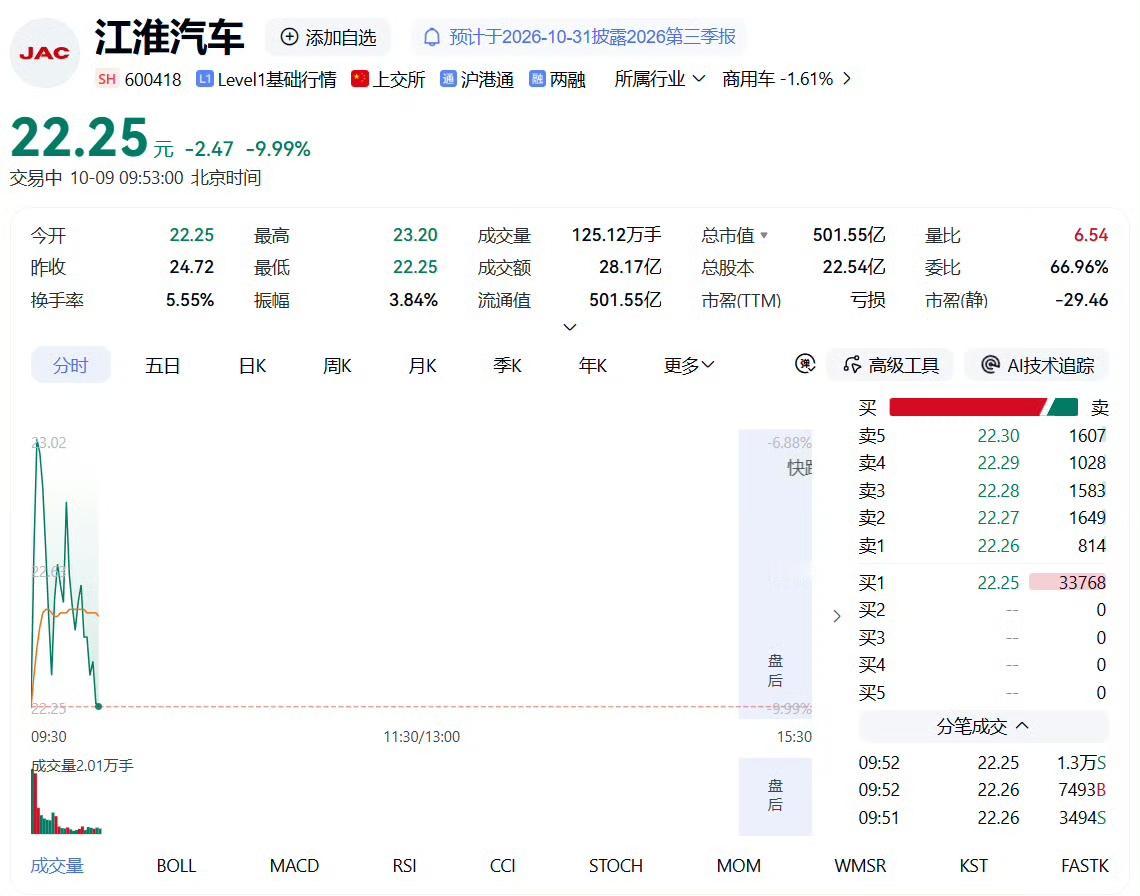Click the stock code 600418
The width and height of the screenshot is (1140, 896).
153,79
